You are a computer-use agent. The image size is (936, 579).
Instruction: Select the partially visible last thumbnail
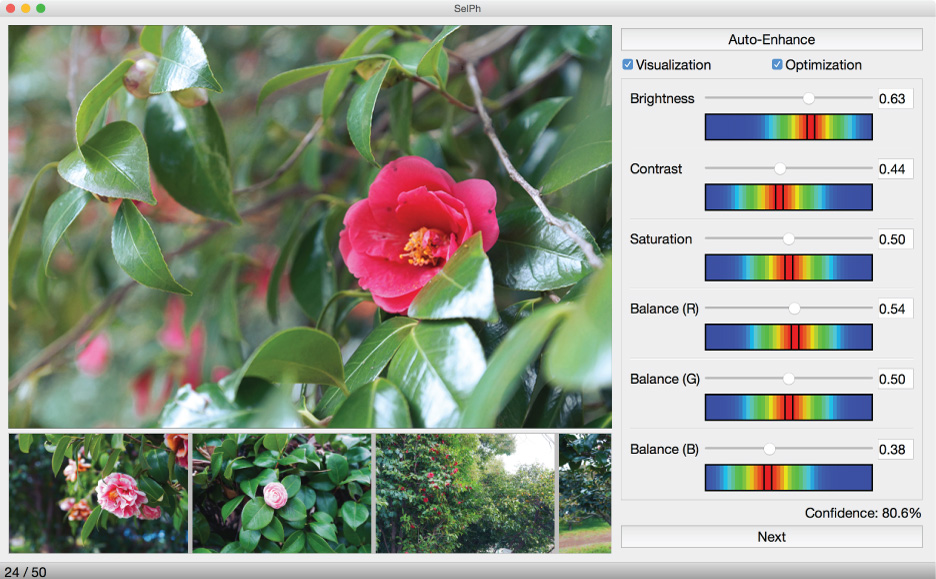click(585, 493)
